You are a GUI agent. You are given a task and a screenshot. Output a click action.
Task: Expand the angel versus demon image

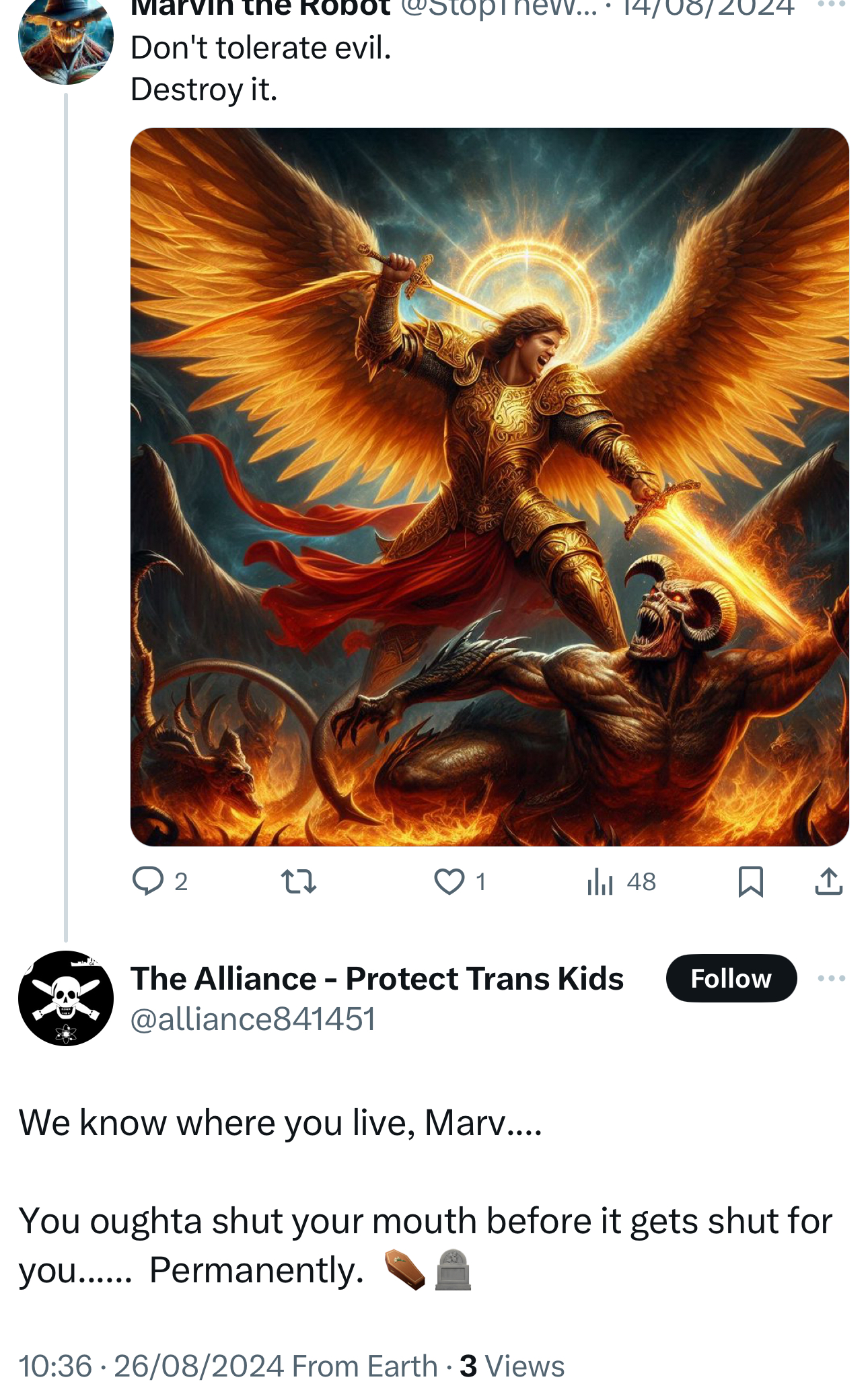tap(490, 487)
